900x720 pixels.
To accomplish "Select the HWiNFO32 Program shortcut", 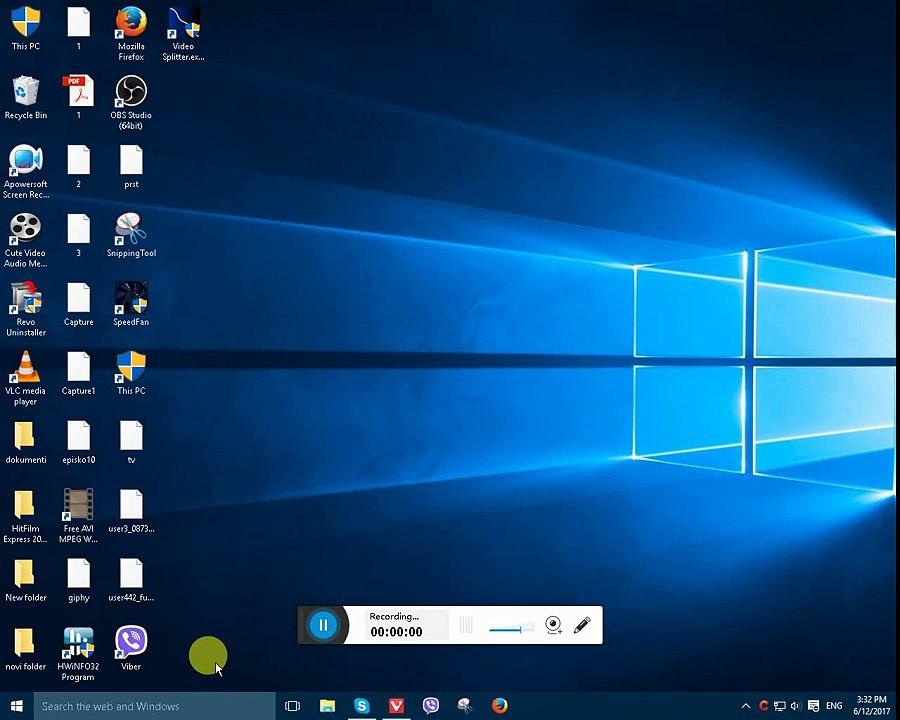I will pos(78,653).
